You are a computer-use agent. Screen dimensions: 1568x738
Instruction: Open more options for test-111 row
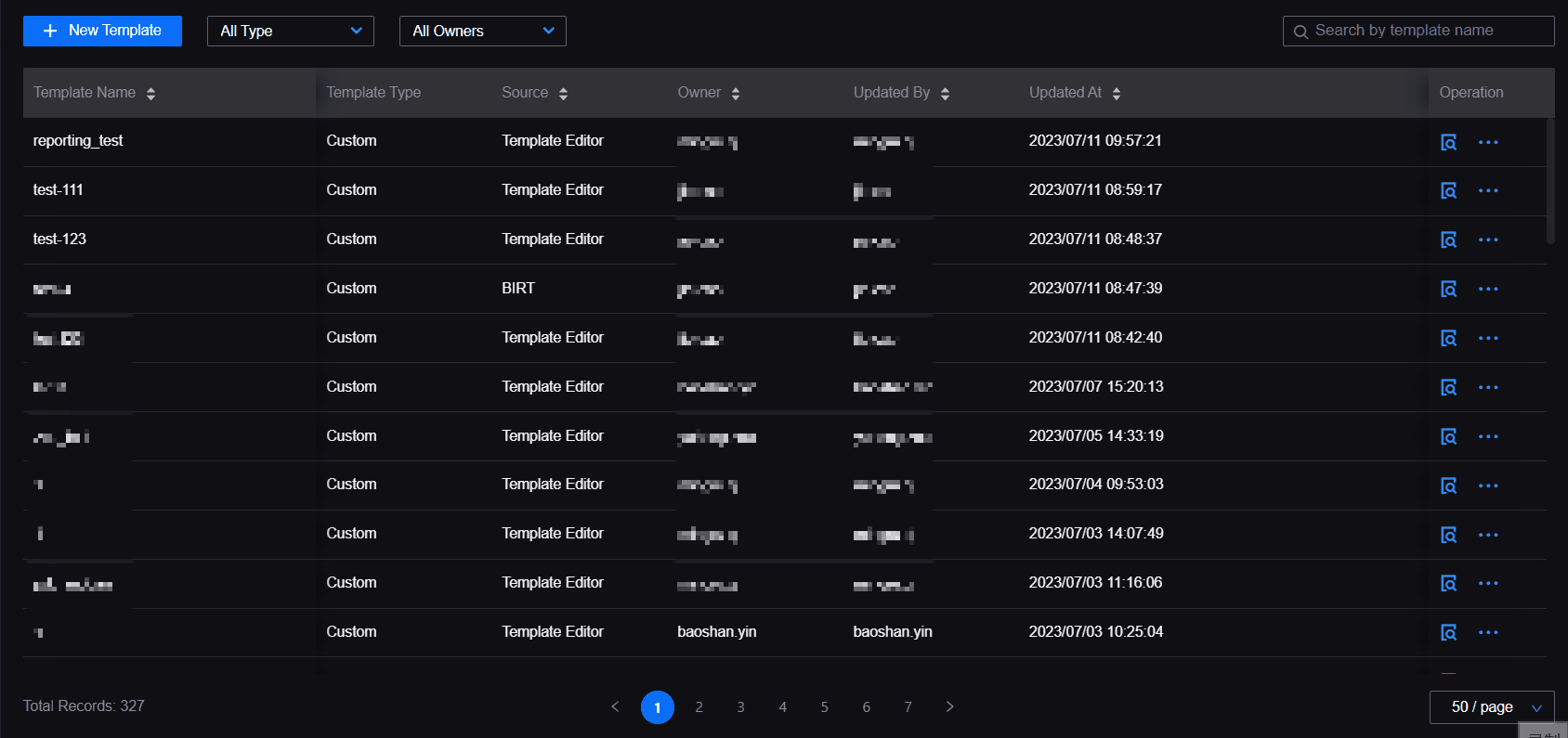coord(1488,190)
